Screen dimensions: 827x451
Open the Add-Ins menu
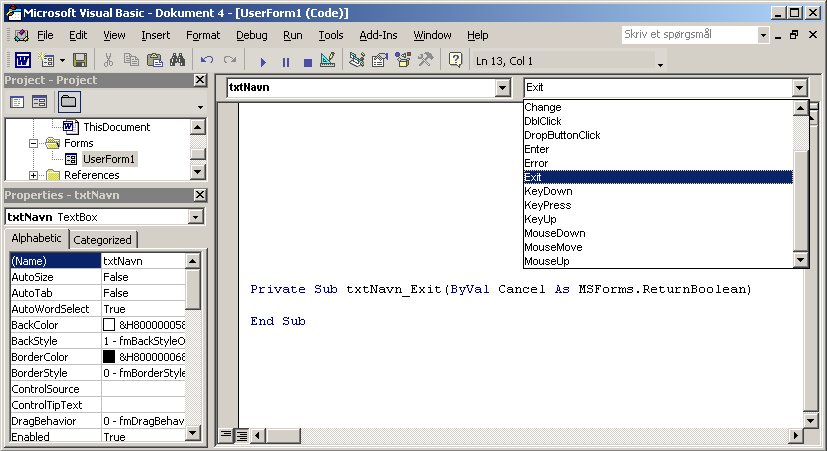coord(378,35)
